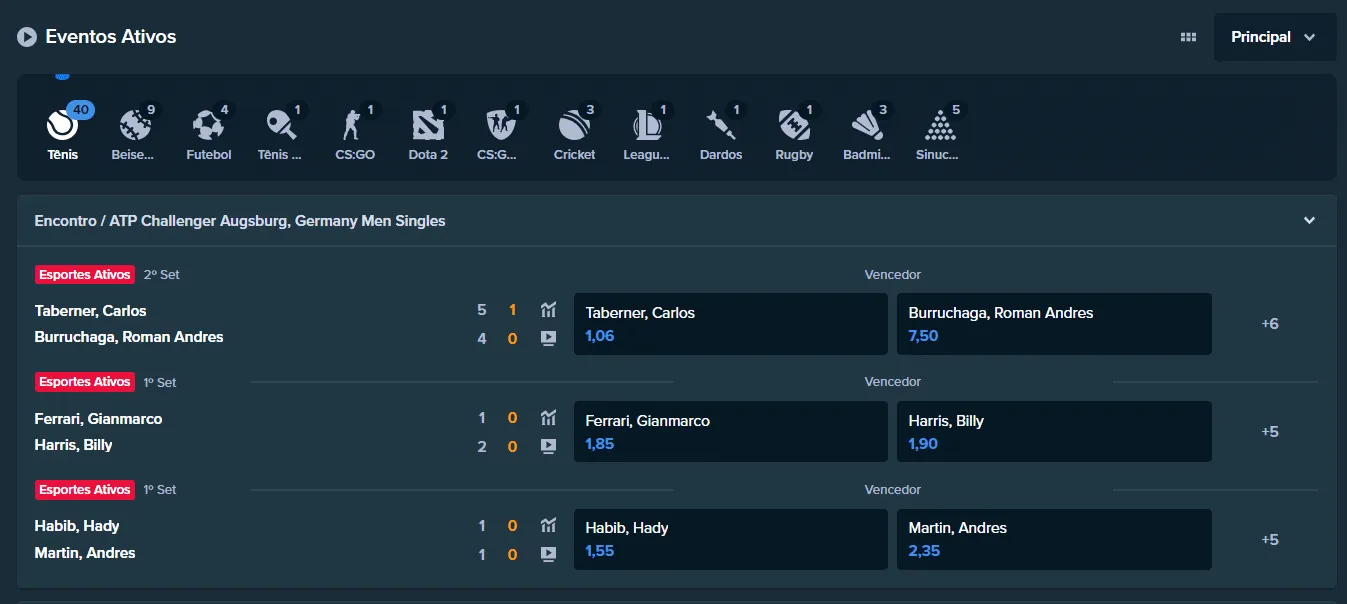Open statistics chart for Taberner vs Burruchaga
The width and height of the screenshot is (1347, 604).
548,310
